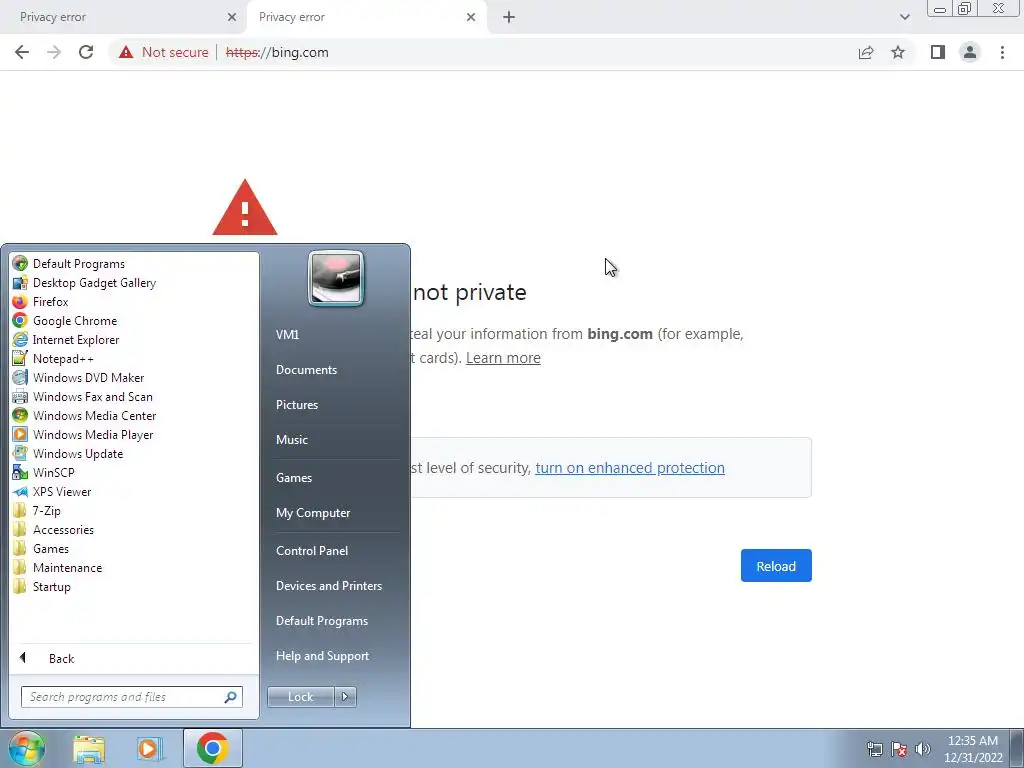The height and width of the screenshot is (768, 1024).
Task: Launch WinSCP from the Start menu
Action: pyautogui.click(x=134, y=472)
